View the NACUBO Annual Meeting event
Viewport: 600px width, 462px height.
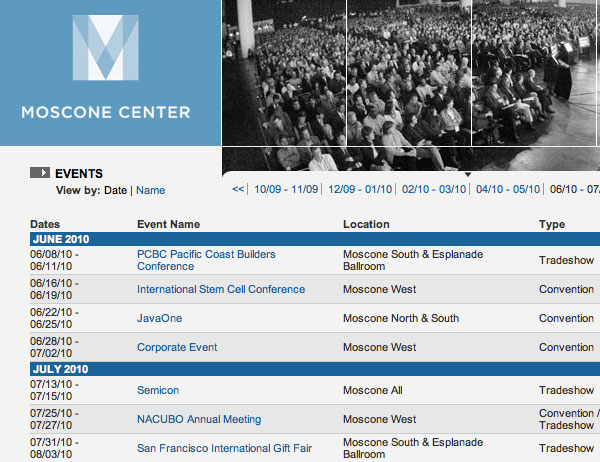199,419
